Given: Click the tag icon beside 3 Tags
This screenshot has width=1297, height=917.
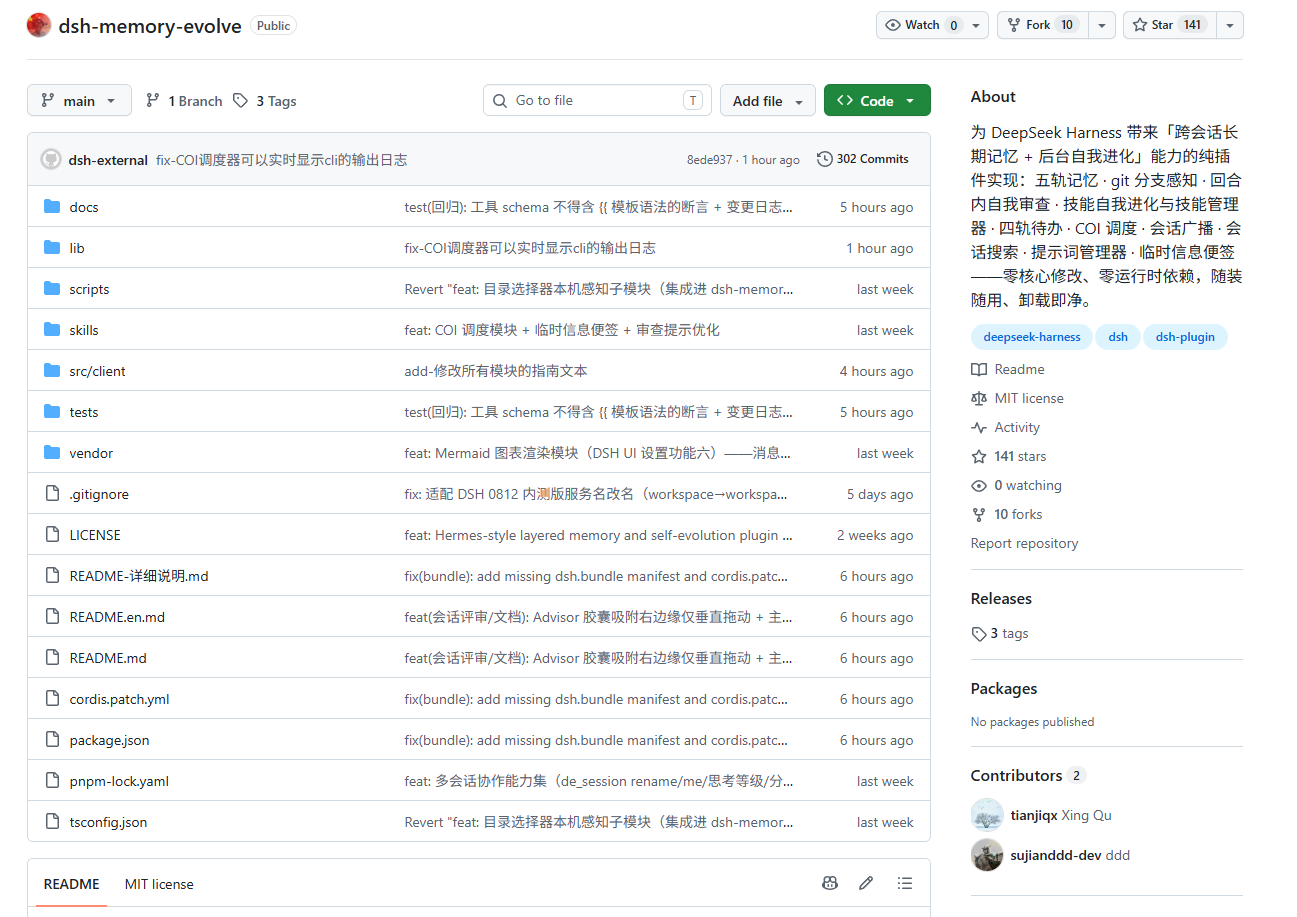Looking at the screenshot, I should (240, 101).
